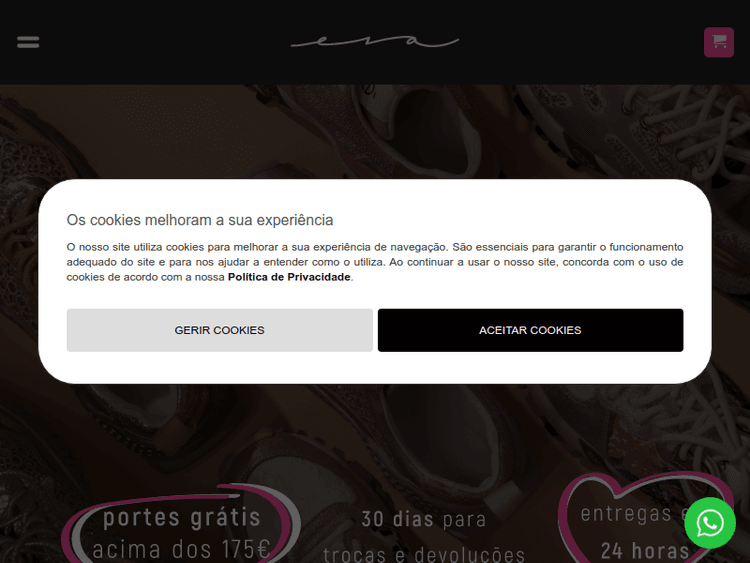Start a WhatsApp chat
750x563 pixels.
click(x=710, y=523)
